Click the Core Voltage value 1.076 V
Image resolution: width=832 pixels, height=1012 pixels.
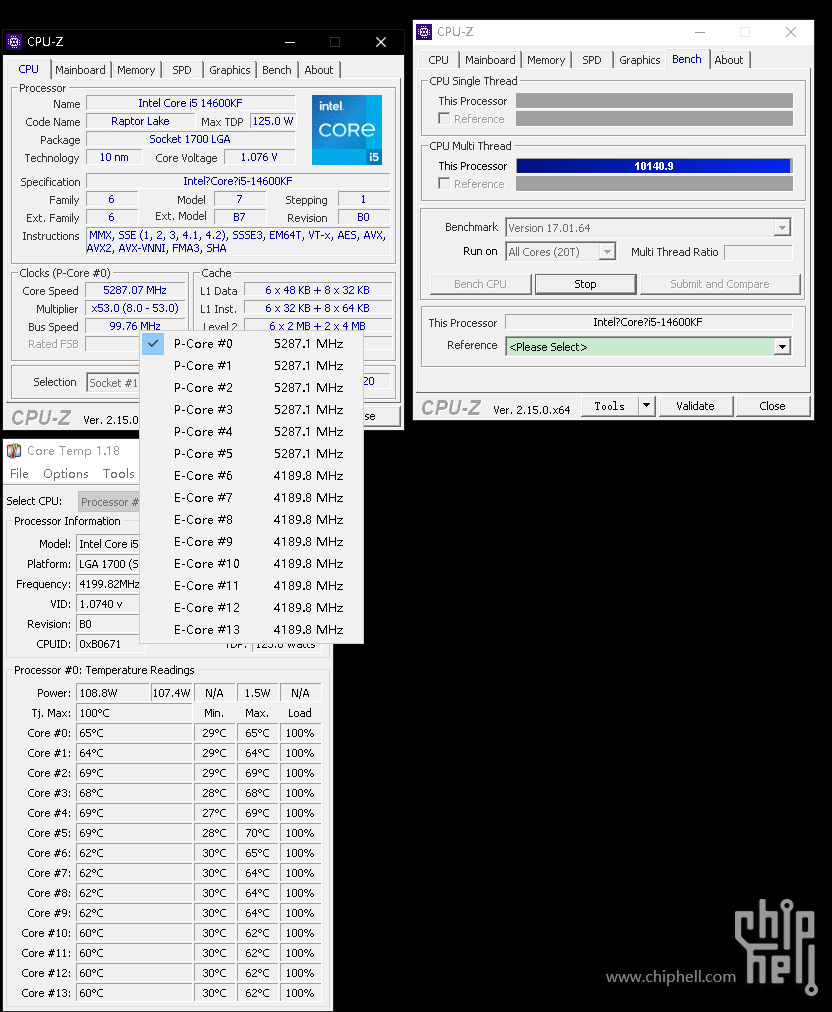[259, 157]
